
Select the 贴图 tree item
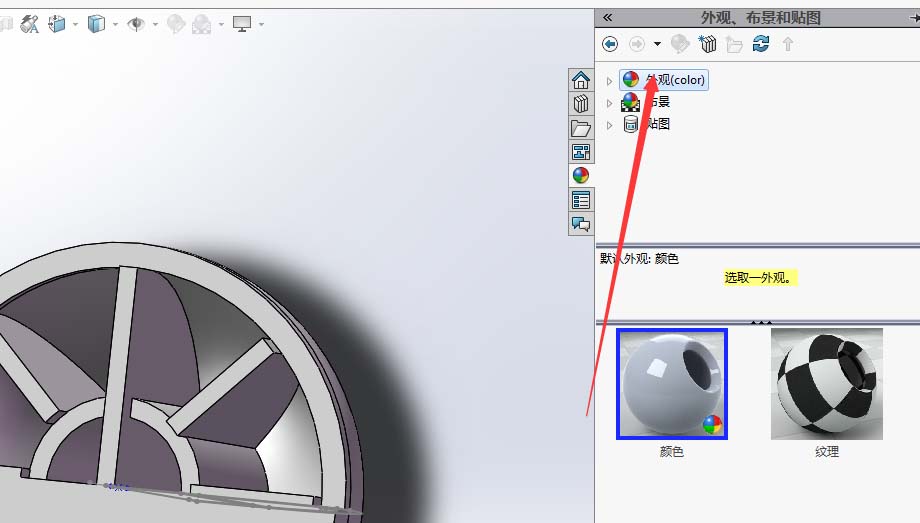(646, 124)
